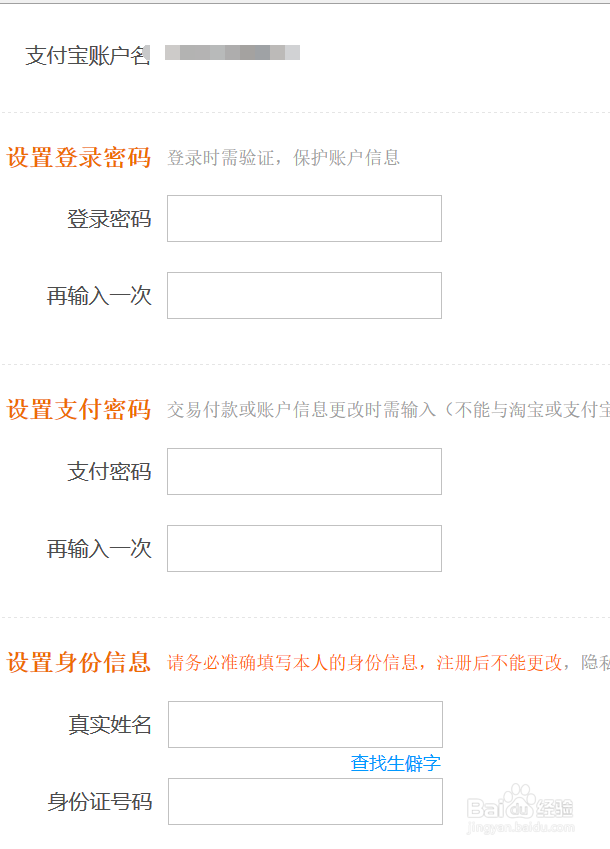The width and height of the screenshot is (610, 849).
Task: Click the blurred Alipay account name
Action: 232,53
